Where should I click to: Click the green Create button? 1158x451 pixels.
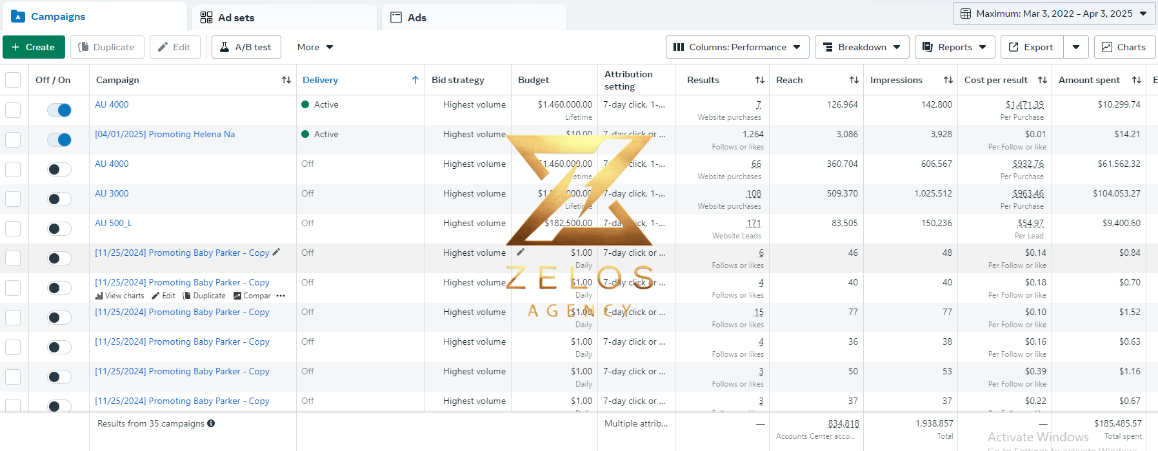click(x=34, y=47)
